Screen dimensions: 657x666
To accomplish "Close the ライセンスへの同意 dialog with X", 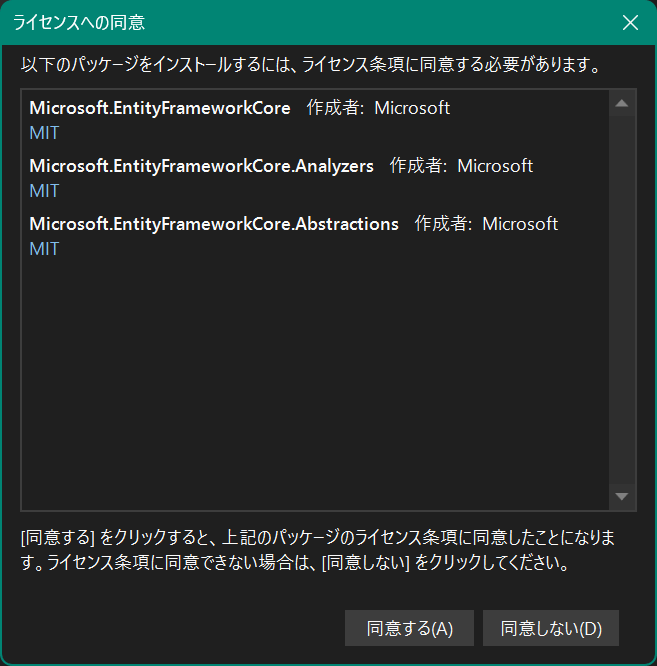I will [630, 22].
